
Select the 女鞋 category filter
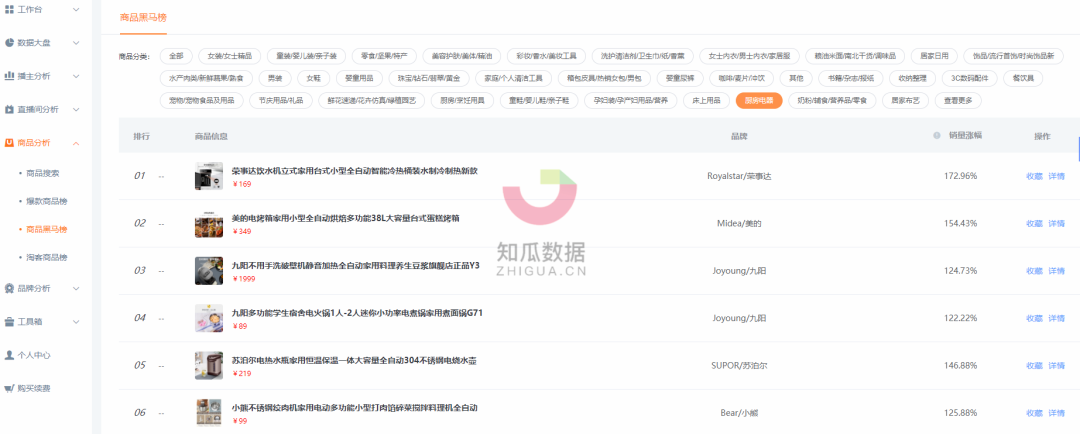(x=313, y=78)
